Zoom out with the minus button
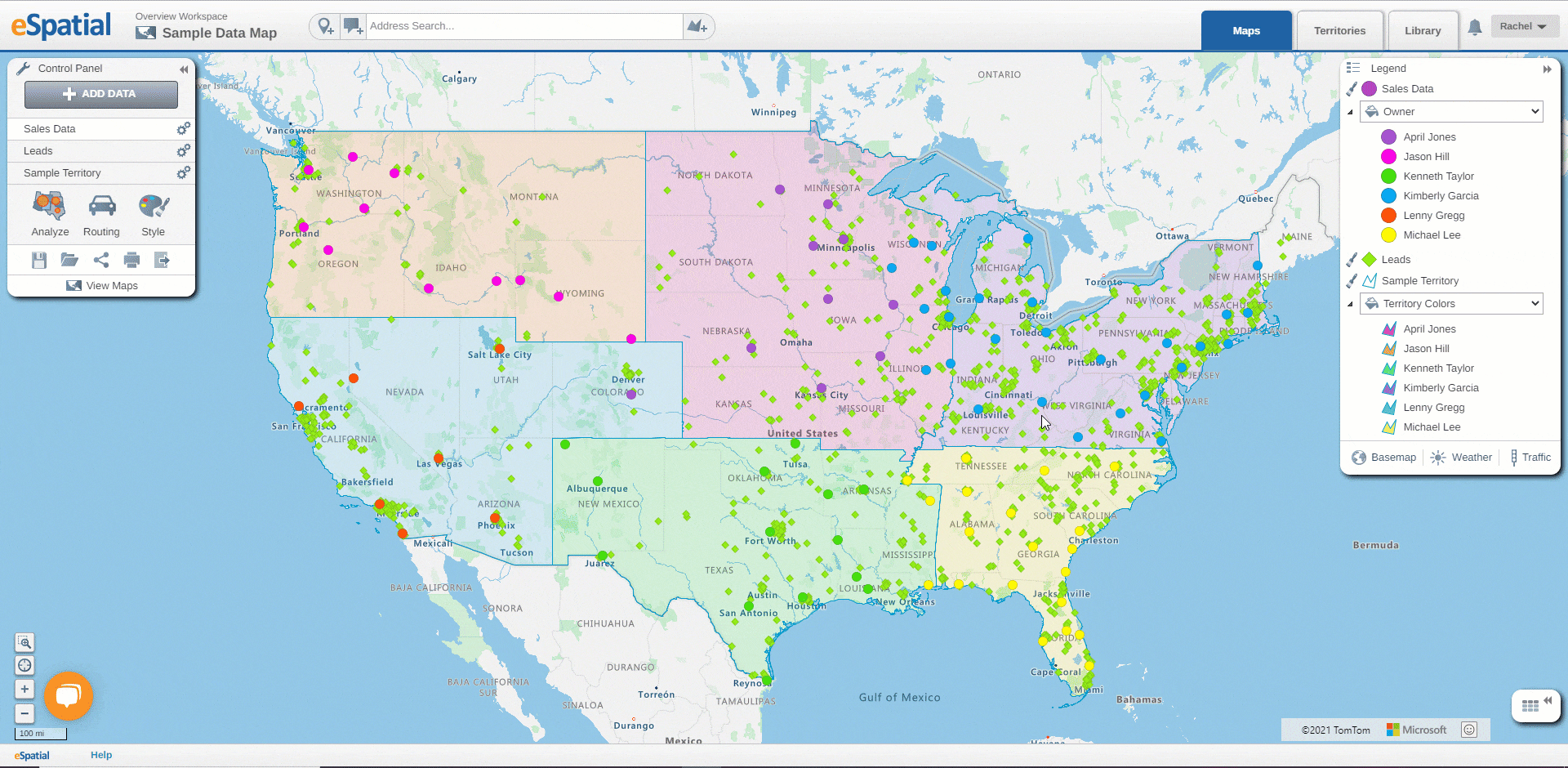The height and width of the screenshot is (768, 1568). point(24,713)
